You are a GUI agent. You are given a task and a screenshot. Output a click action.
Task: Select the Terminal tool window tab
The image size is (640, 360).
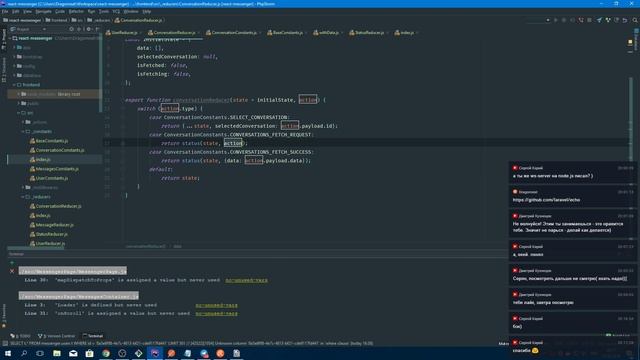pos(93,336)
